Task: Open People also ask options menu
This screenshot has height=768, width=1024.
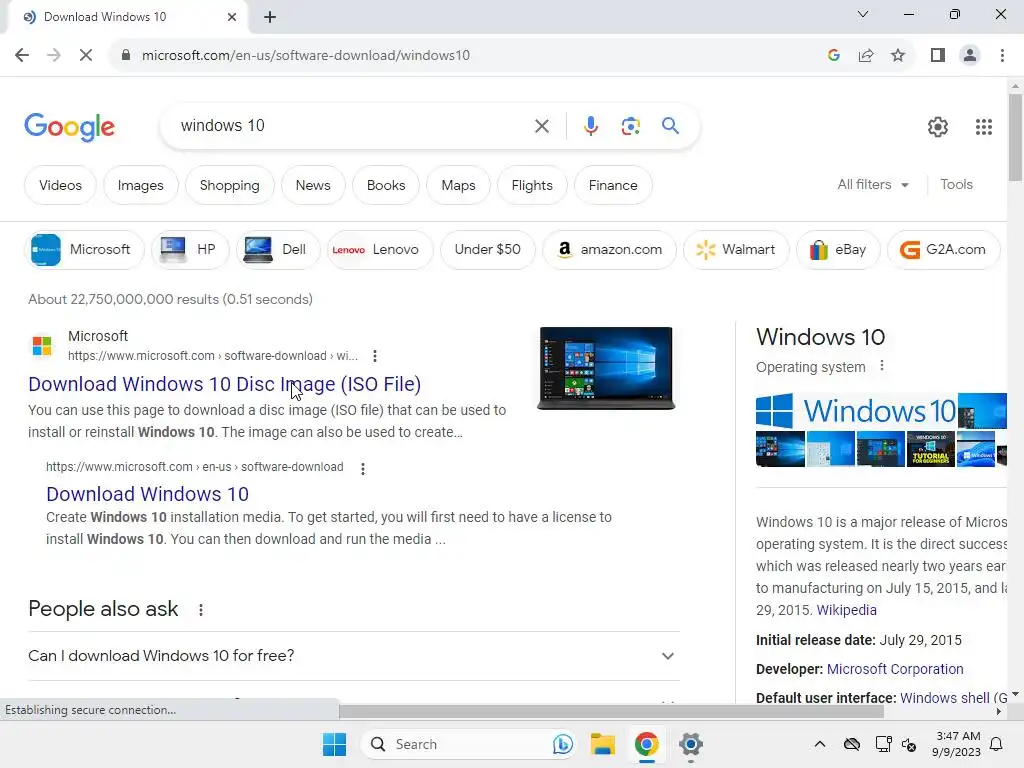Action: [201, 610]
